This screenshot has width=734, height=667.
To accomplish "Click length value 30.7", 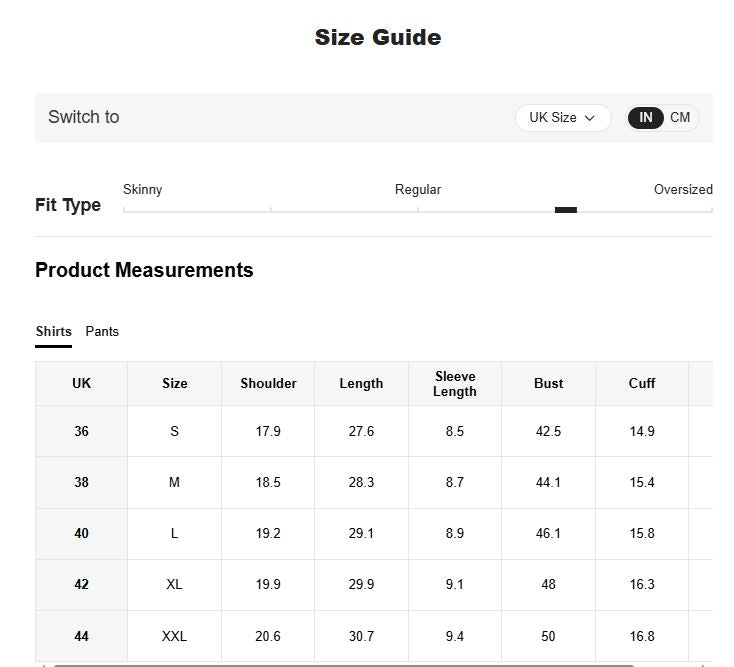I will coord(361,636).
